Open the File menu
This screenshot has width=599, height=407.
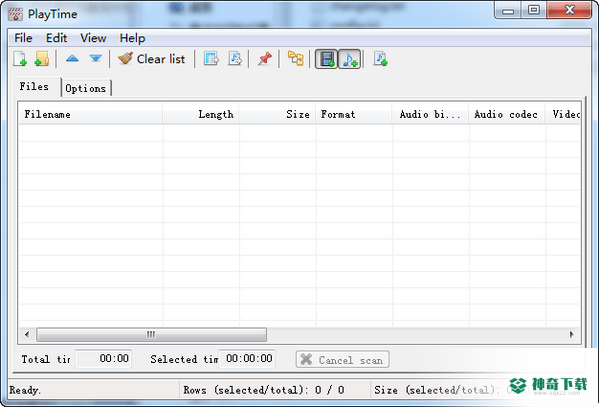(23, 38)
